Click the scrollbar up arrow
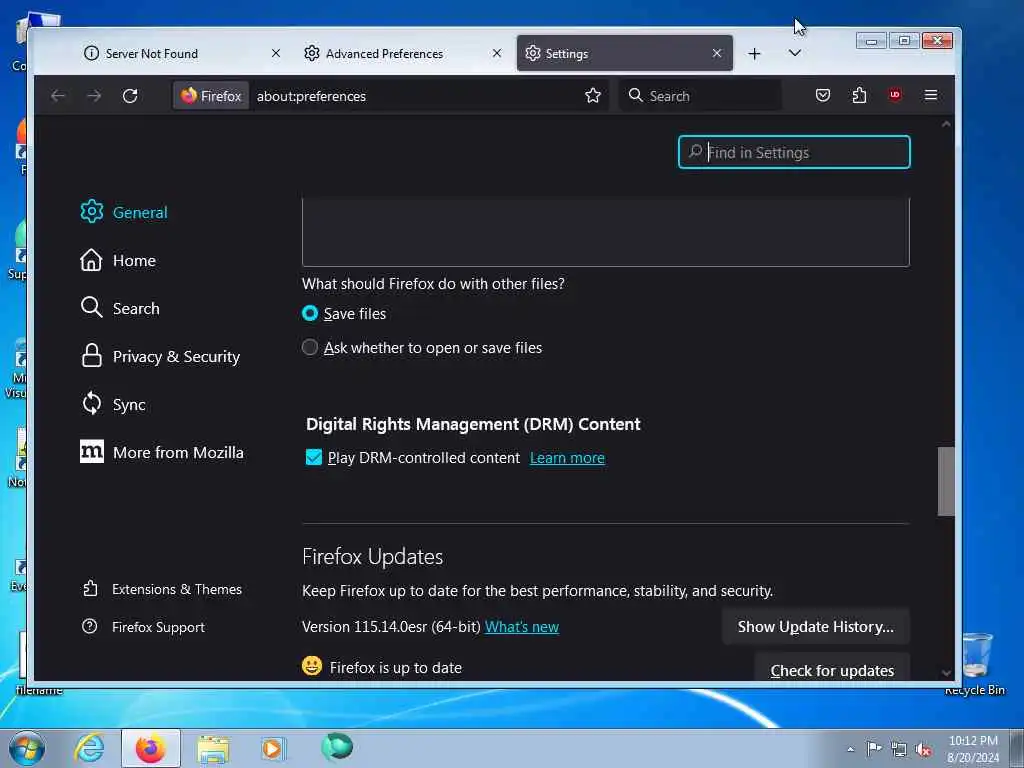 (946, 124)
